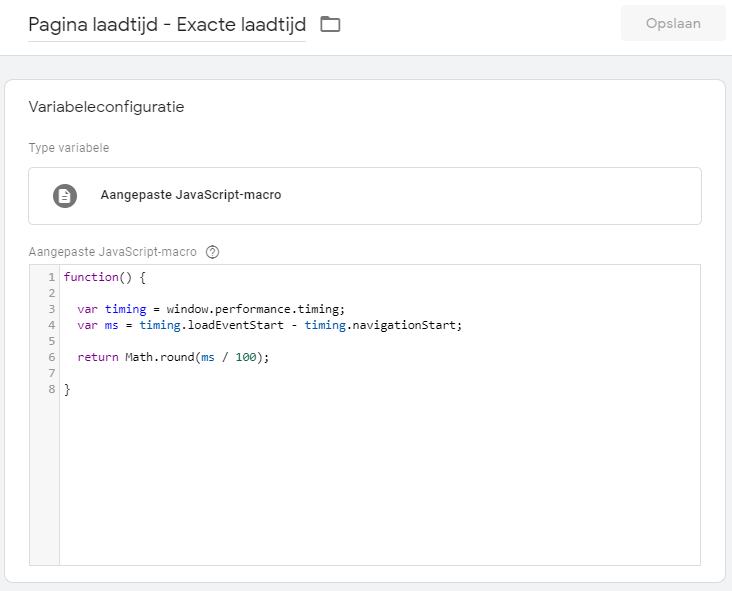
Task: Edit the variable name 'Pagina laadtijd - Exacte laadtijd'
Action: point(167,25)
